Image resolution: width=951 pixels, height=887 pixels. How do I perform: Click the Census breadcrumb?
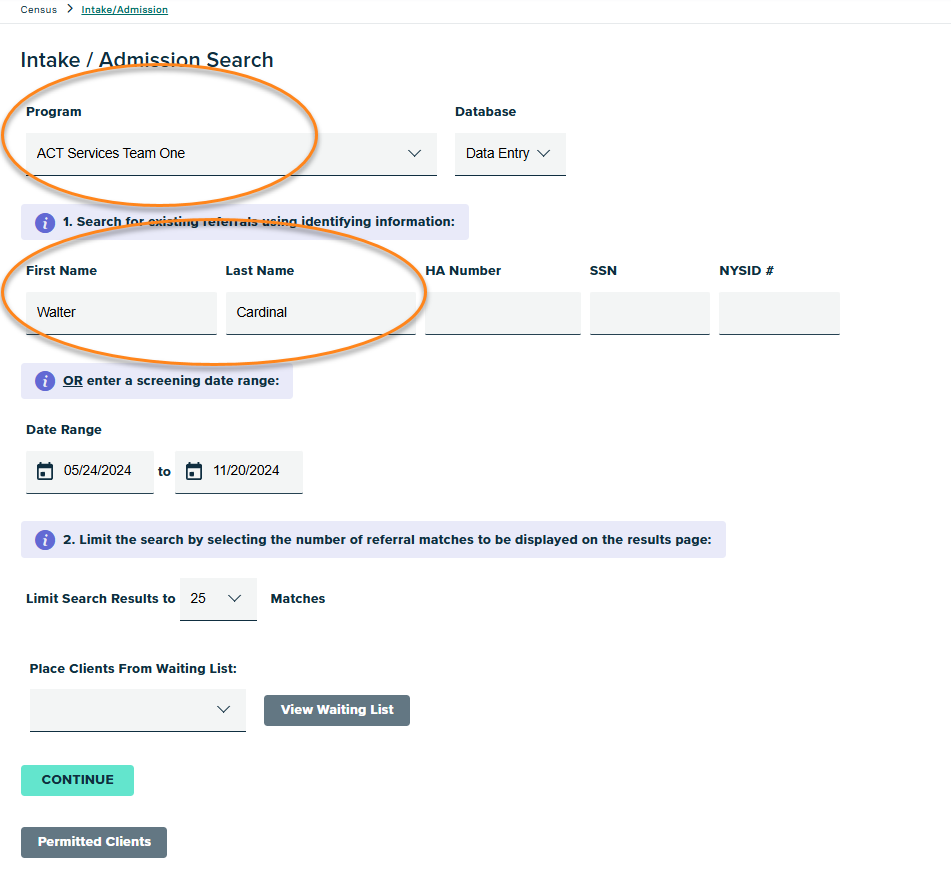pos(39,10)
